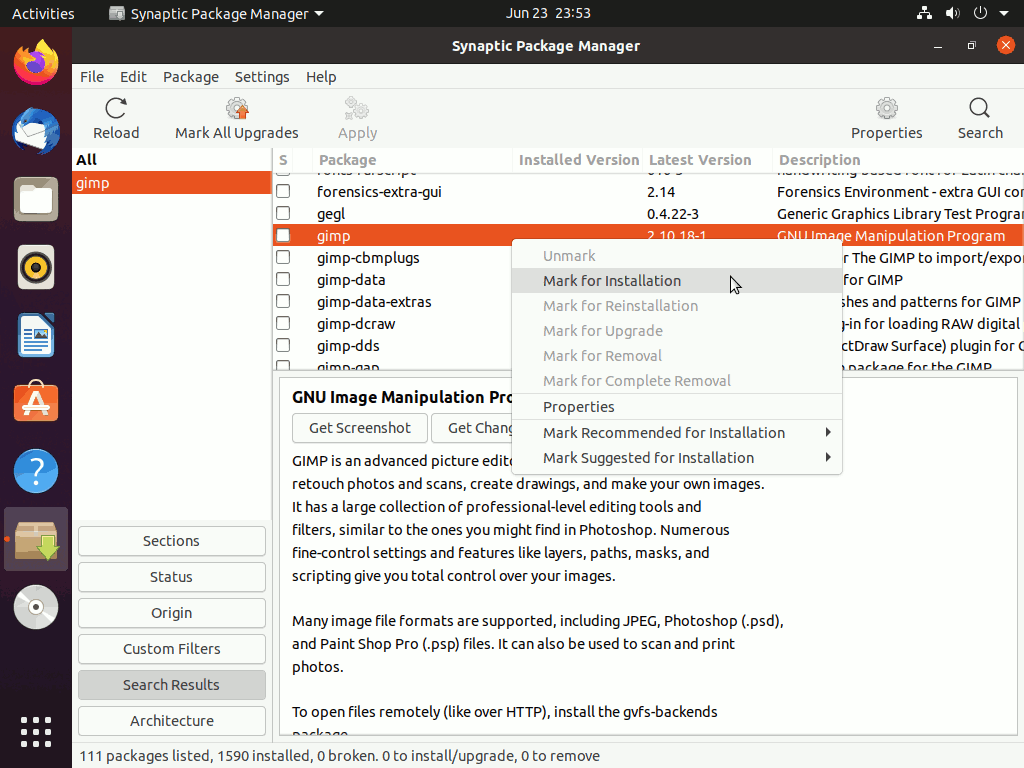The width and height of the screenshot is (1024, 768).
Task: Open the Synaptic Package Manager app menu dropdown
Action: click(216, 13)
